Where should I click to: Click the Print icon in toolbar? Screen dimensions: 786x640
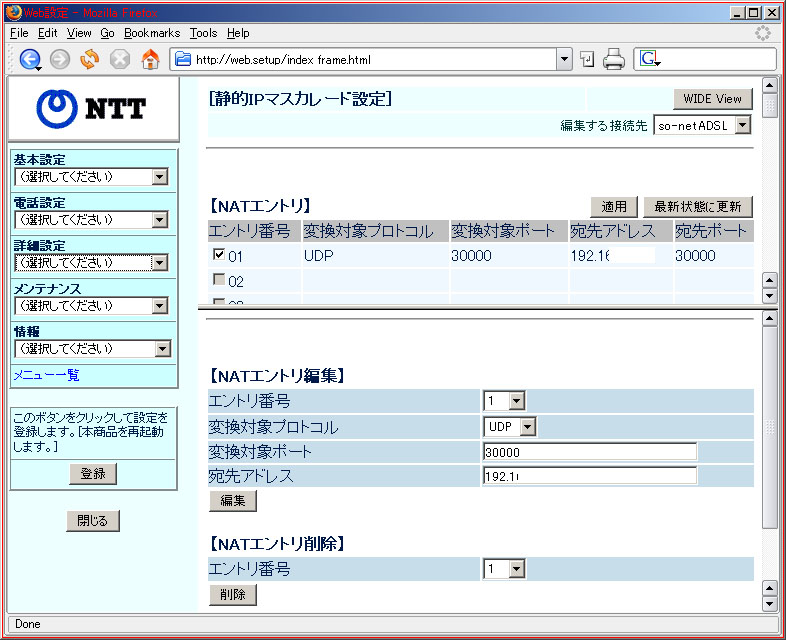pos(614,59)
